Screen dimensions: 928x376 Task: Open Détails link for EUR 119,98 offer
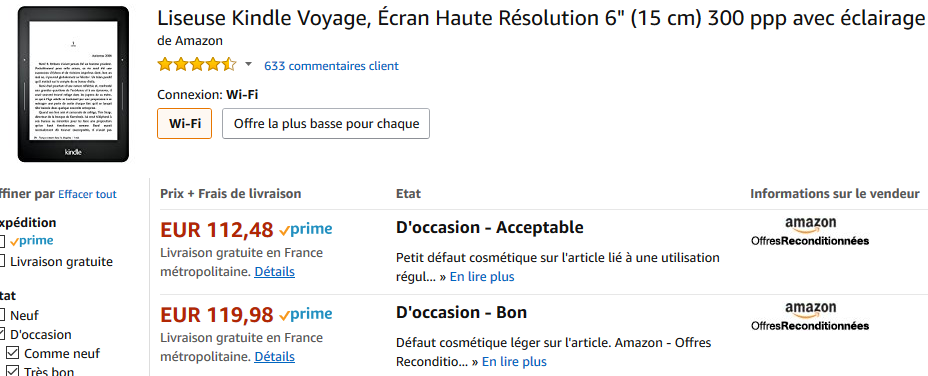point(275,356)
